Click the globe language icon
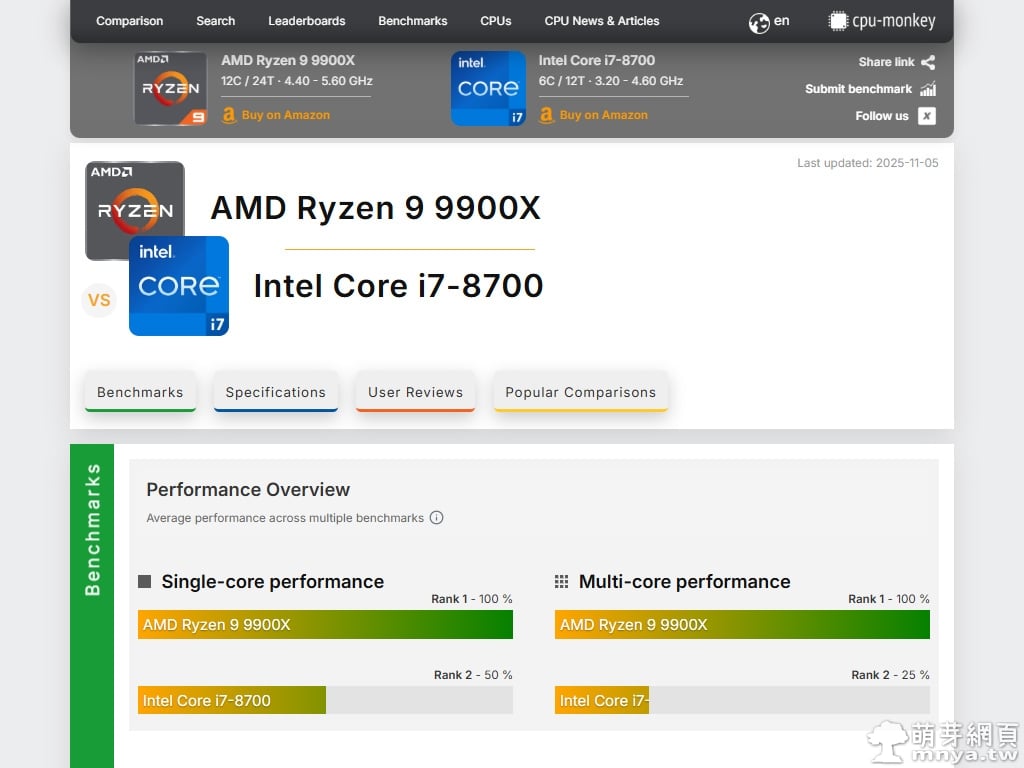Image resolution: width=1024 pixels, height=768 pixels. pyautogui.click(x=759, y=22)
